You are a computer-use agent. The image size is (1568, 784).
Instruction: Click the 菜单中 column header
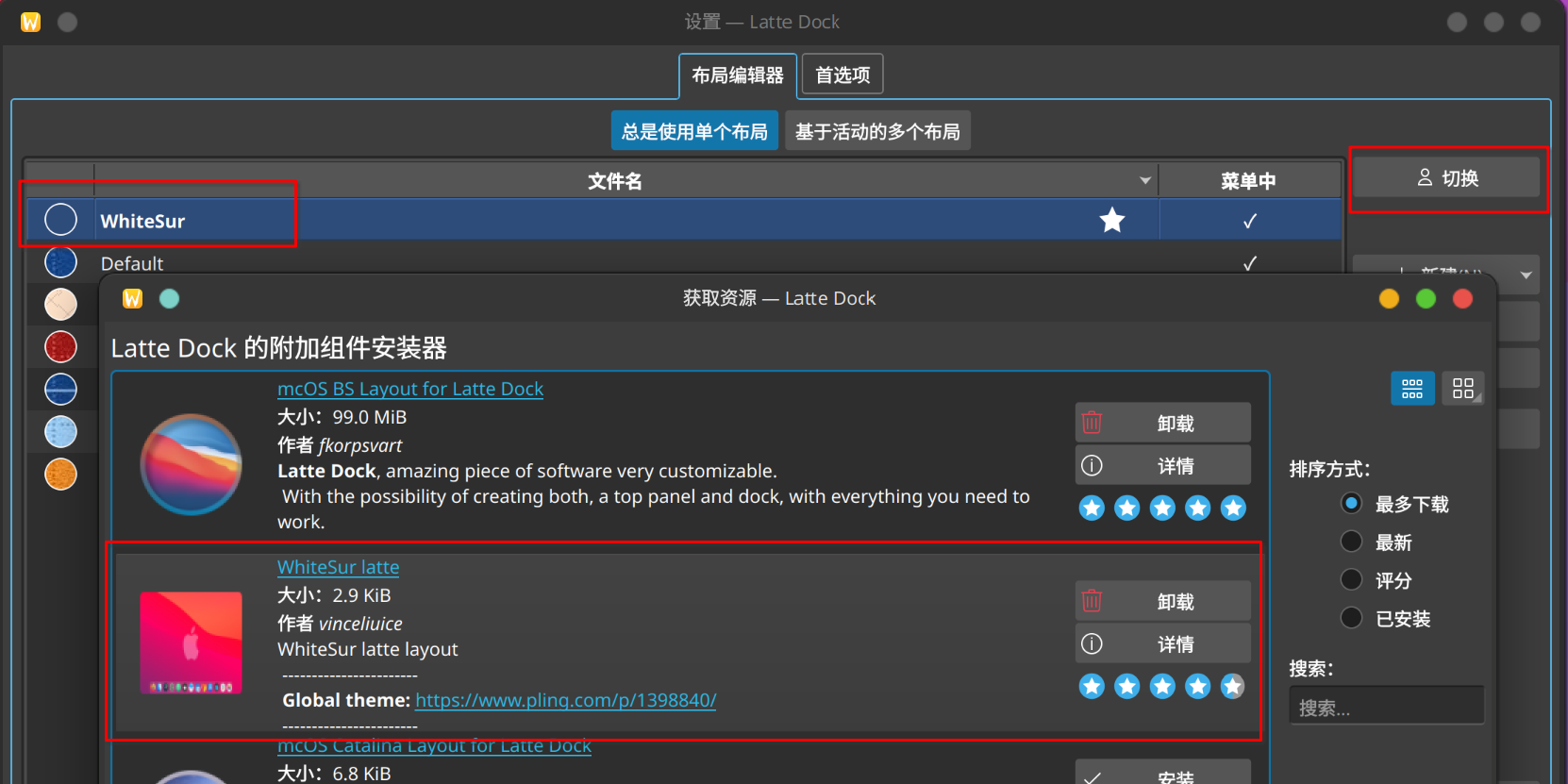point(1249,180)
